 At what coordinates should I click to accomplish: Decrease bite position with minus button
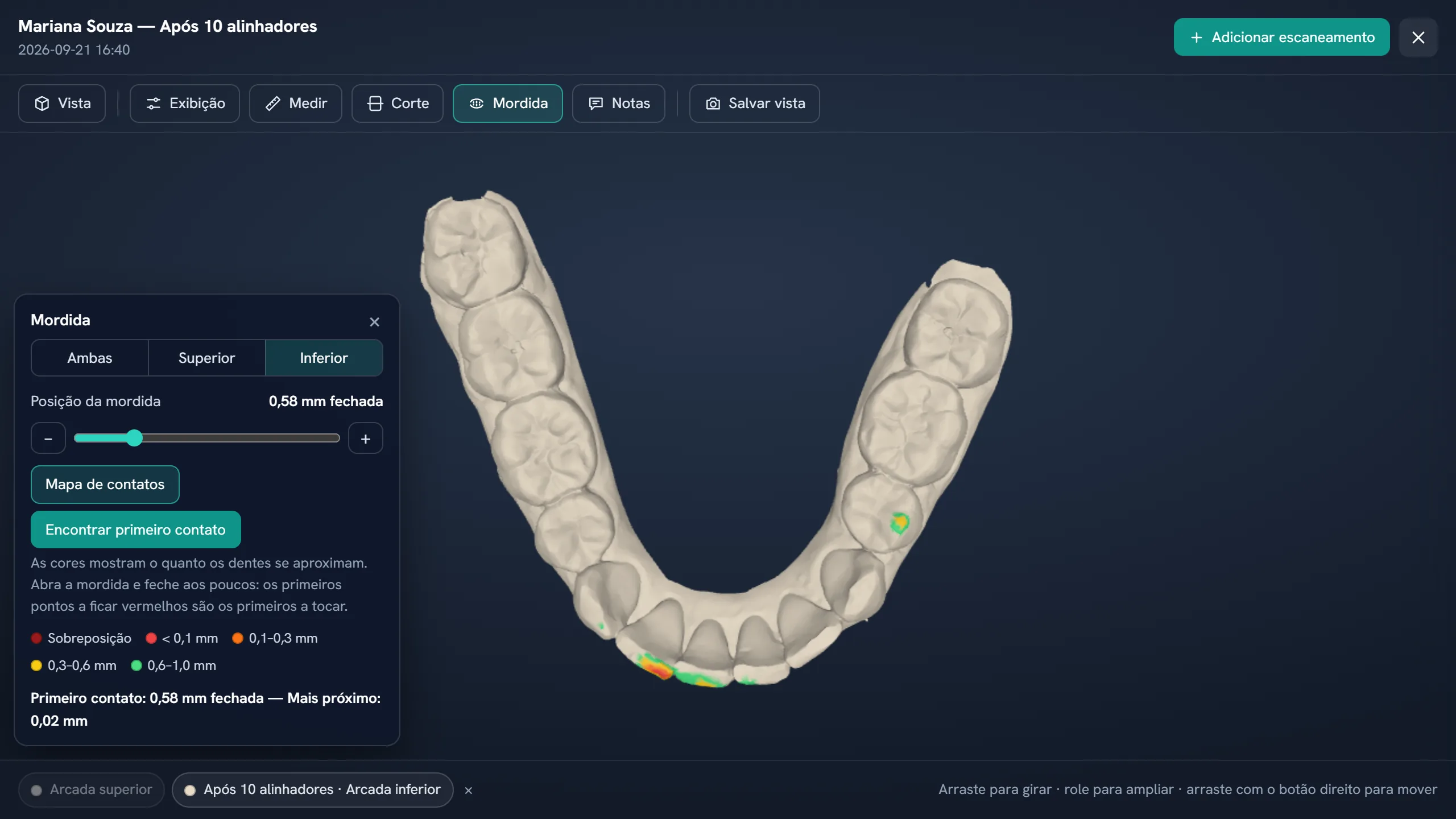(x=48, y=439)
